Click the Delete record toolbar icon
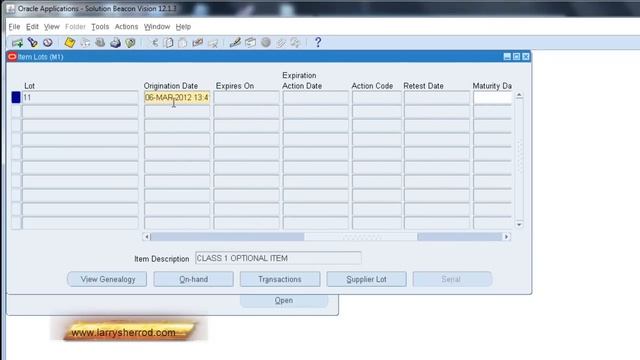Viewport: 640px width, 360px height. (213, 42)
